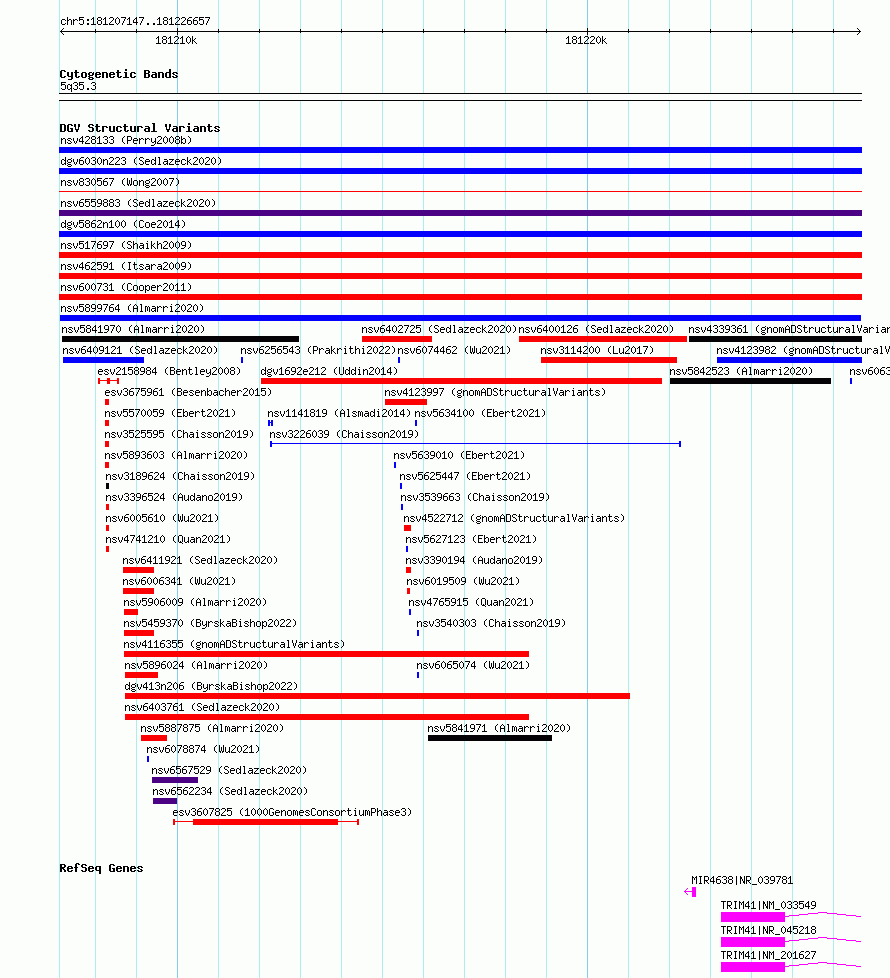Image resolution: width=890 pixels, height=978 pixels.
Task: Select nsv6562234 (Sedlazeck2020) purple bar
Action: tap(165, 801)
